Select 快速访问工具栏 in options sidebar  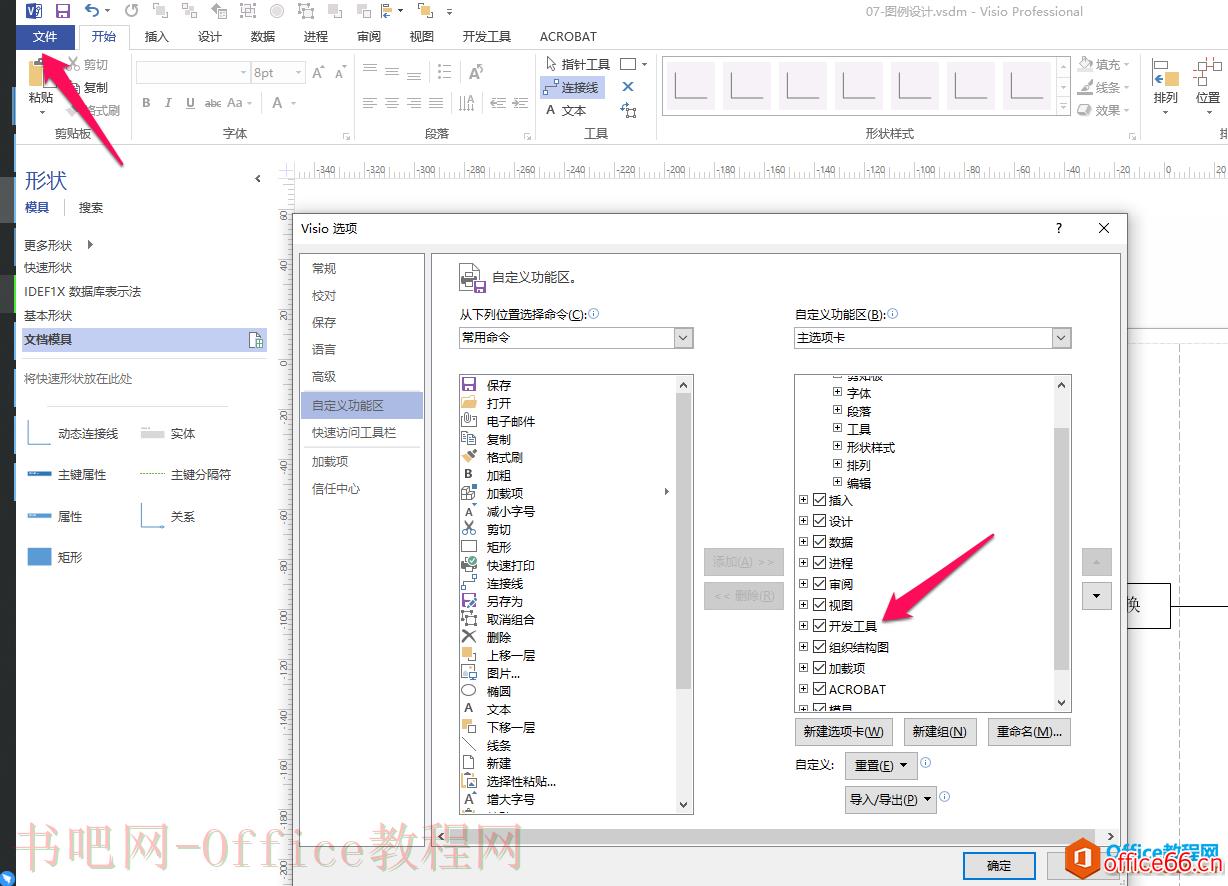click(361, 433)
